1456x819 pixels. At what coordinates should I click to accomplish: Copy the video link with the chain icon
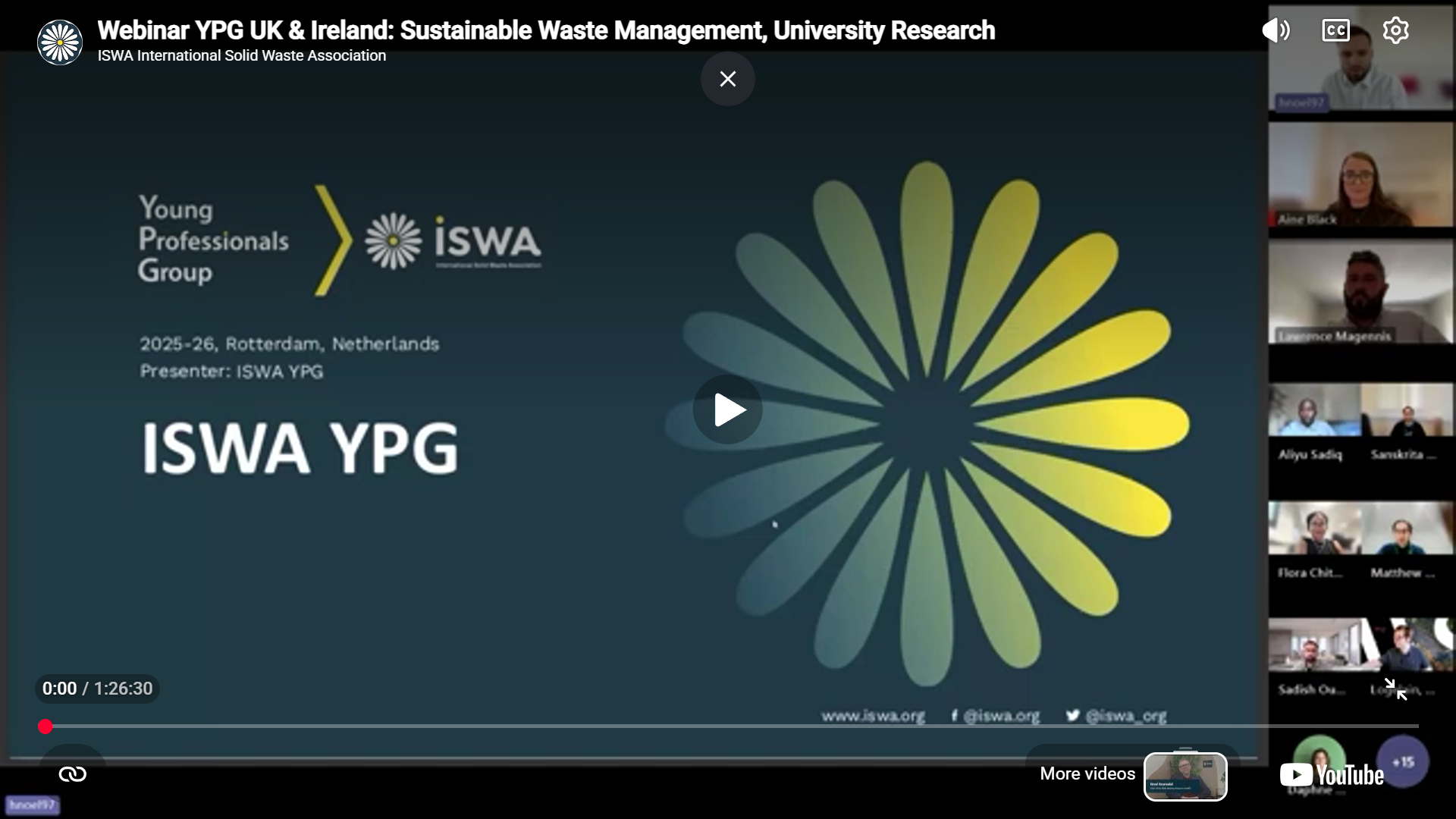[73, 773]
